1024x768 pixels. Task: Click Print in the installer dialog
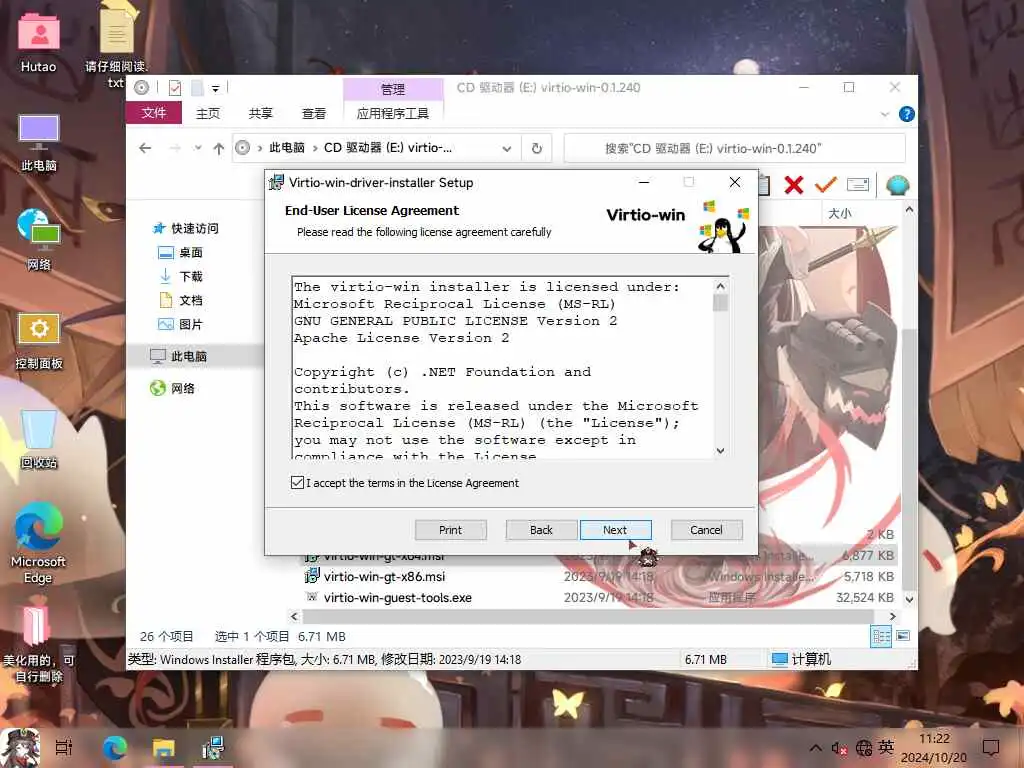point(451,530)
